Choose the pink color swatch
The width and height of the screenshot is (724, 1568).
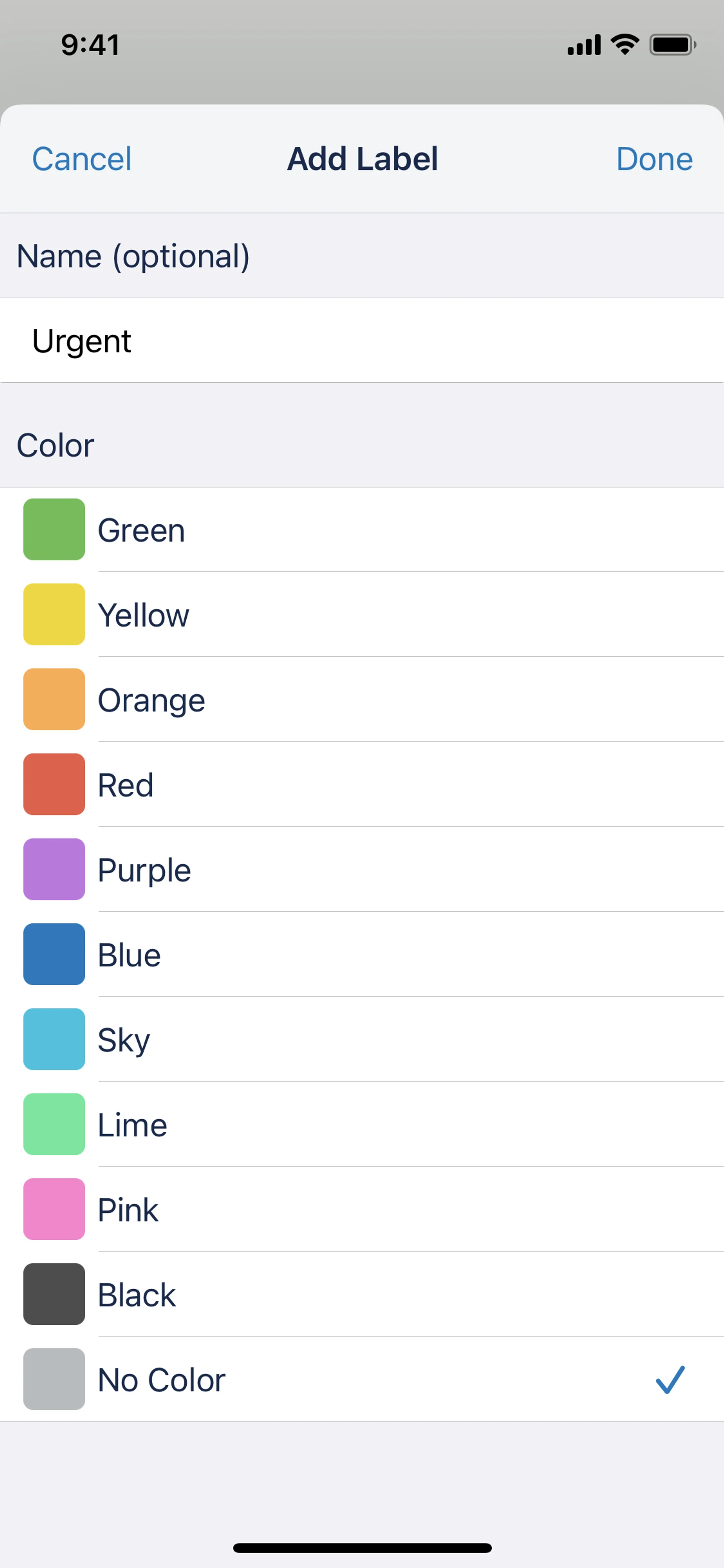(54, 1209)
